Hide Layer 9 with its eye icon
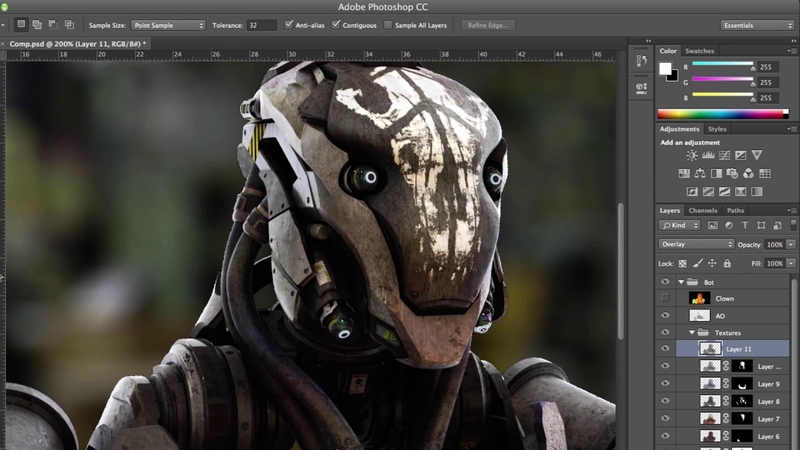 [x=665, y=383]
